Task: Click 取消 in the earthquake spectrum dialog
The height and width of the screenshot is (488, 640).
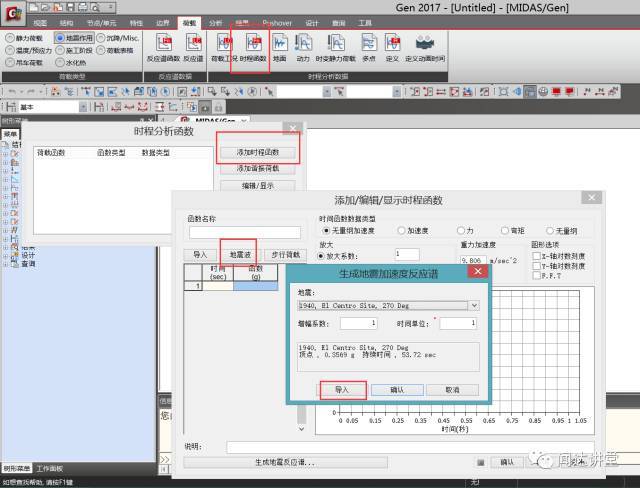Action: pyautogui.click(x=452, y=390)
